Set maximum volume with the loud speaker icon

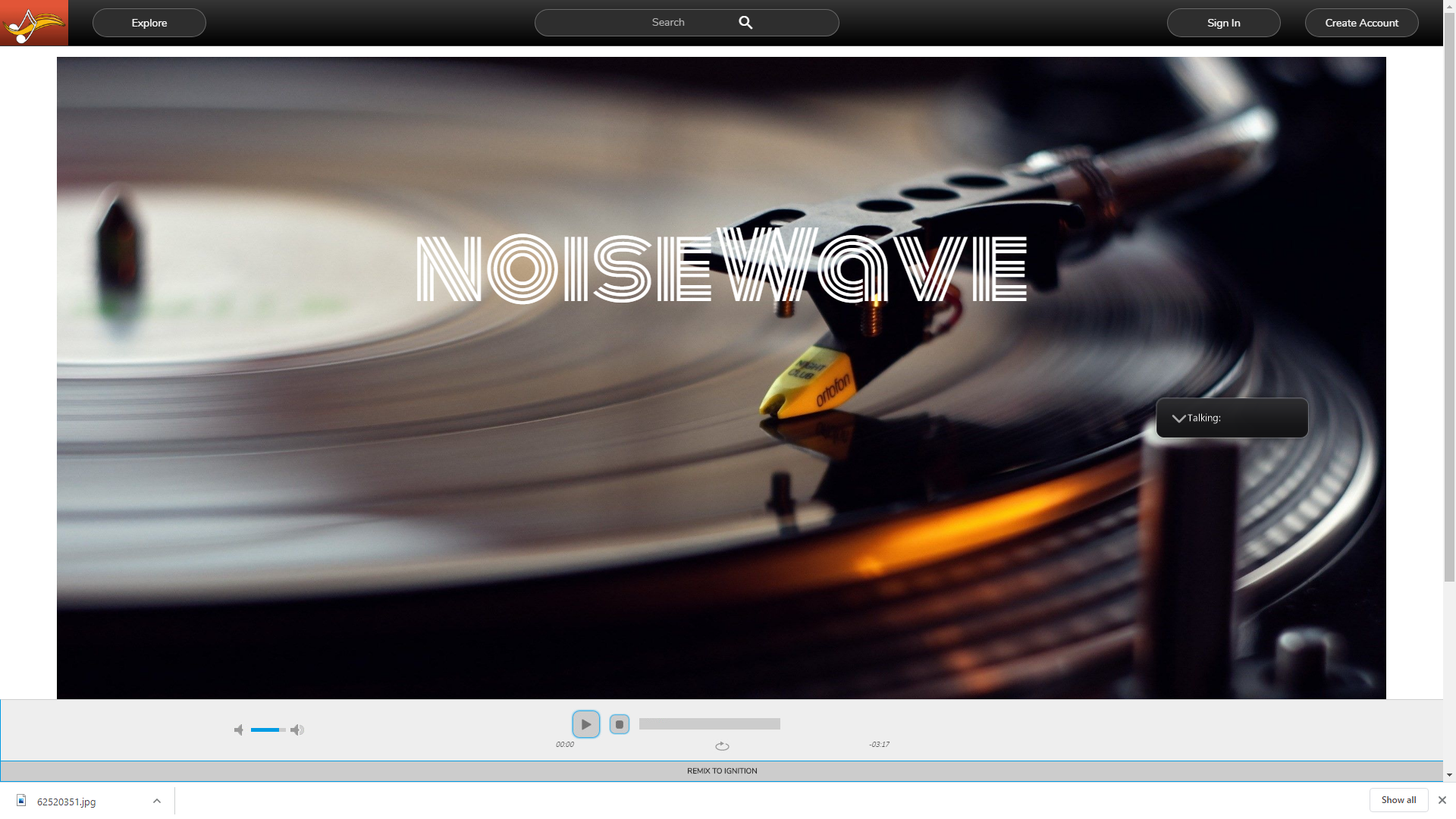click(297, 730)
